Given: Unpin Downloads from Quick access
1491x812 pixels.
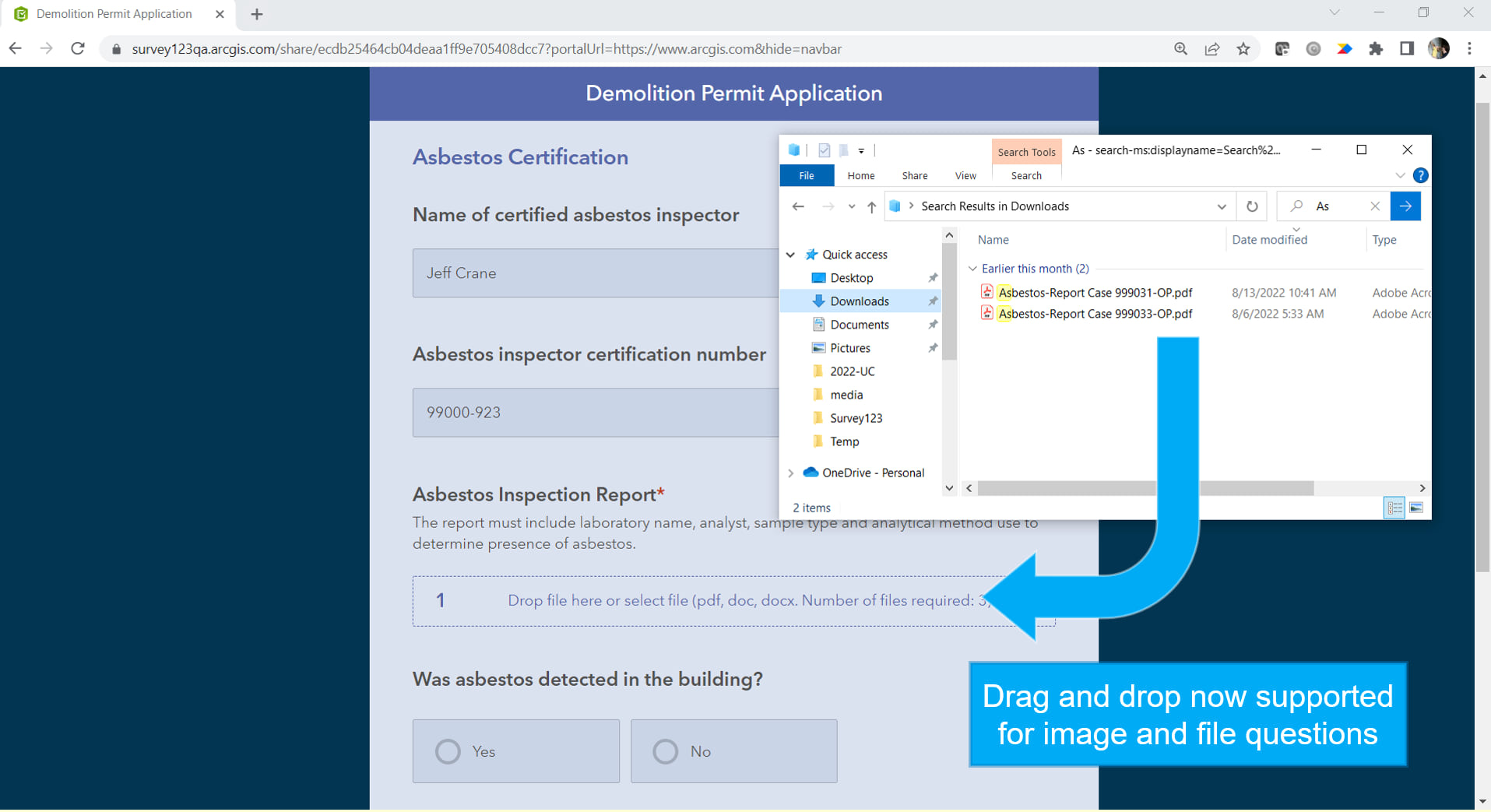Looking at the screenshot, I should pyautogui.click(x=933, y=301).
